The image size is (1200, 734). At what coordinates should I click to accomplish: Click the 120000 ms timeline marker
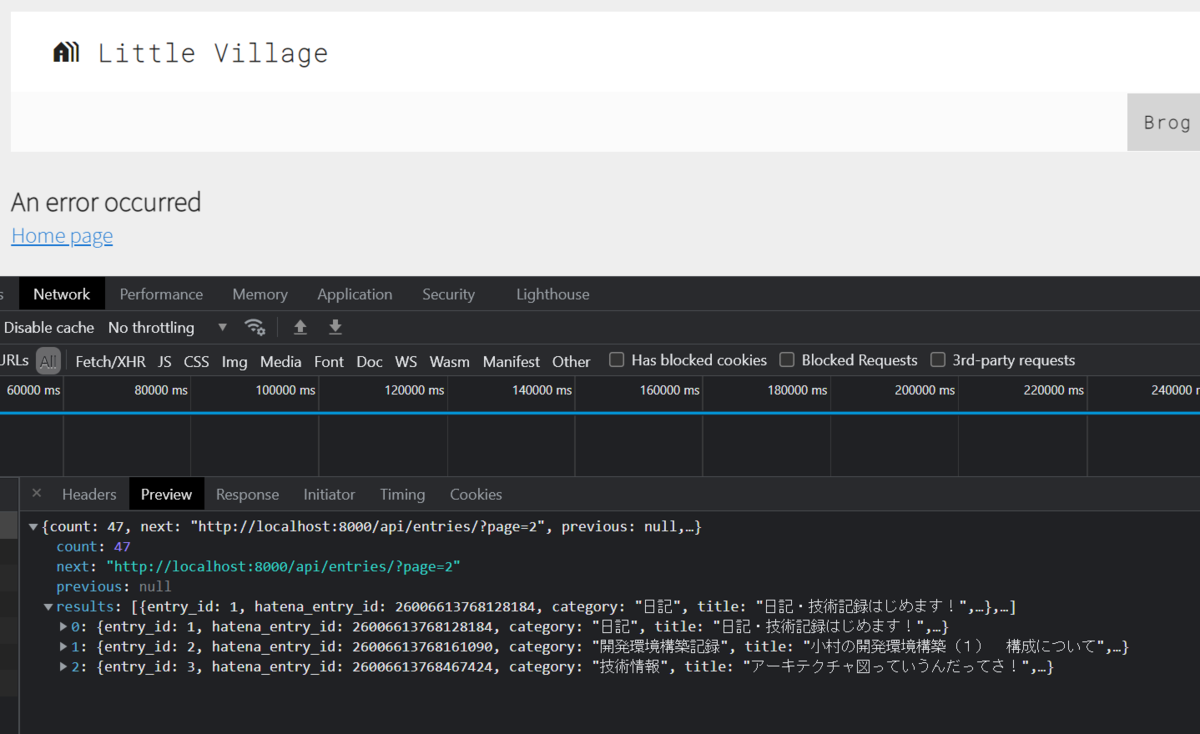414,390
